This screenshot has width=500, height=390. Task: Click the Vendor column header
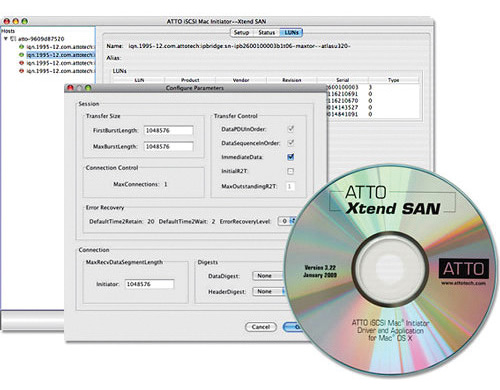tap(241, 80)
